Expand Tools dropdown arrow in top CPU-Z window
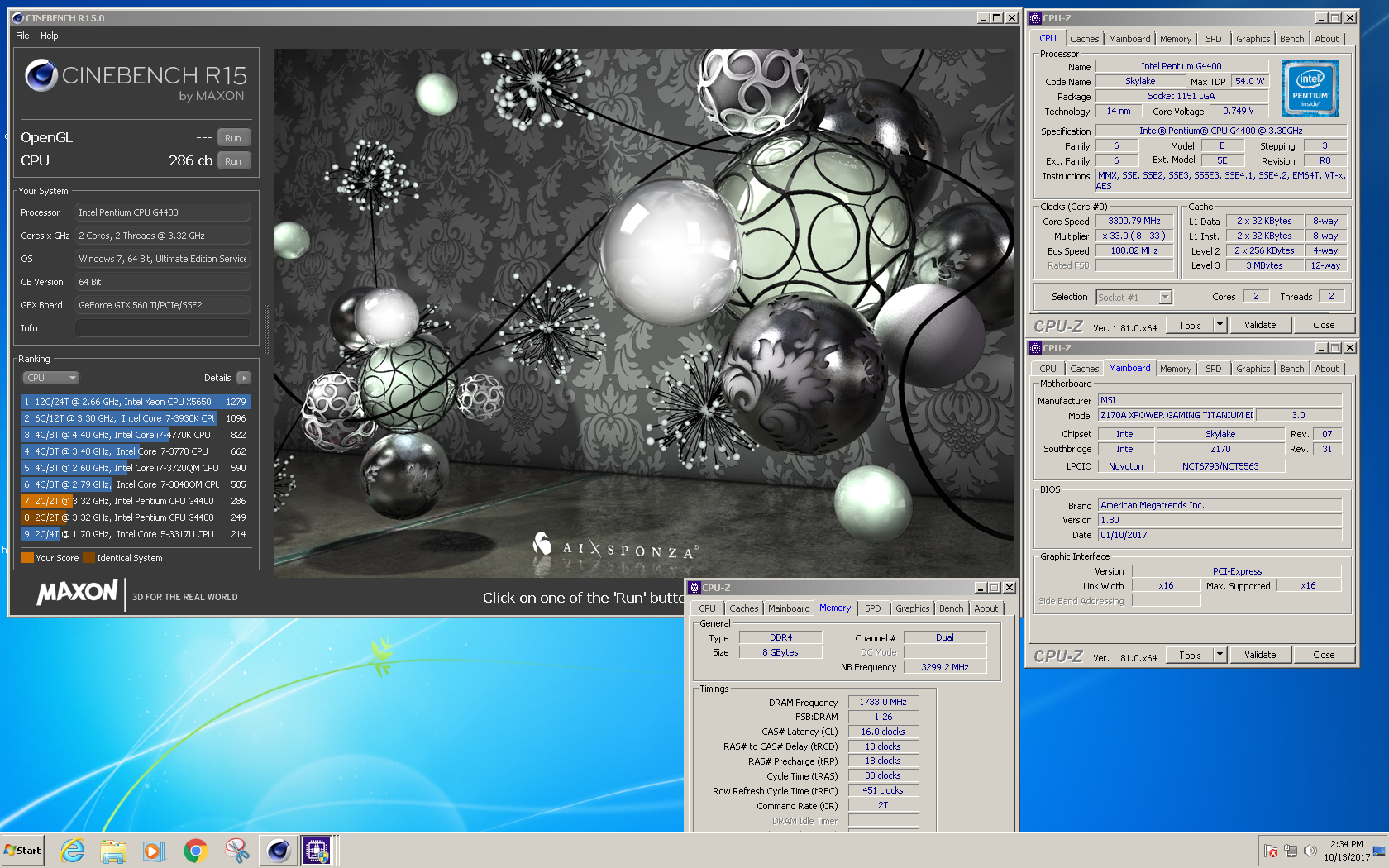Viewport: 1389px width, 868px height. pos(1220,325)
